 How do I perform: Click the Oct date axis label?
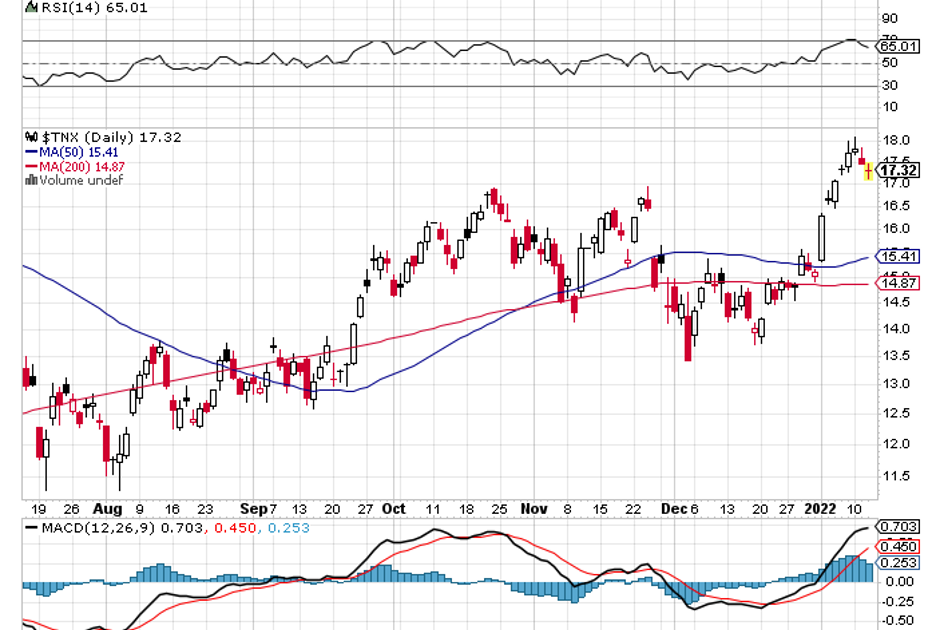tap(395, 507)
